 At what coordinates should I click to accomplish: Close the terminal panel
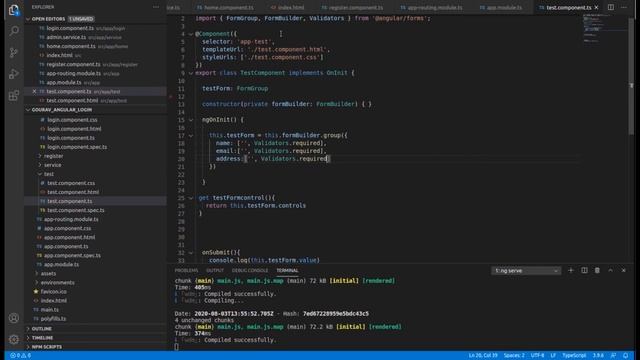(x=623, y=270)
